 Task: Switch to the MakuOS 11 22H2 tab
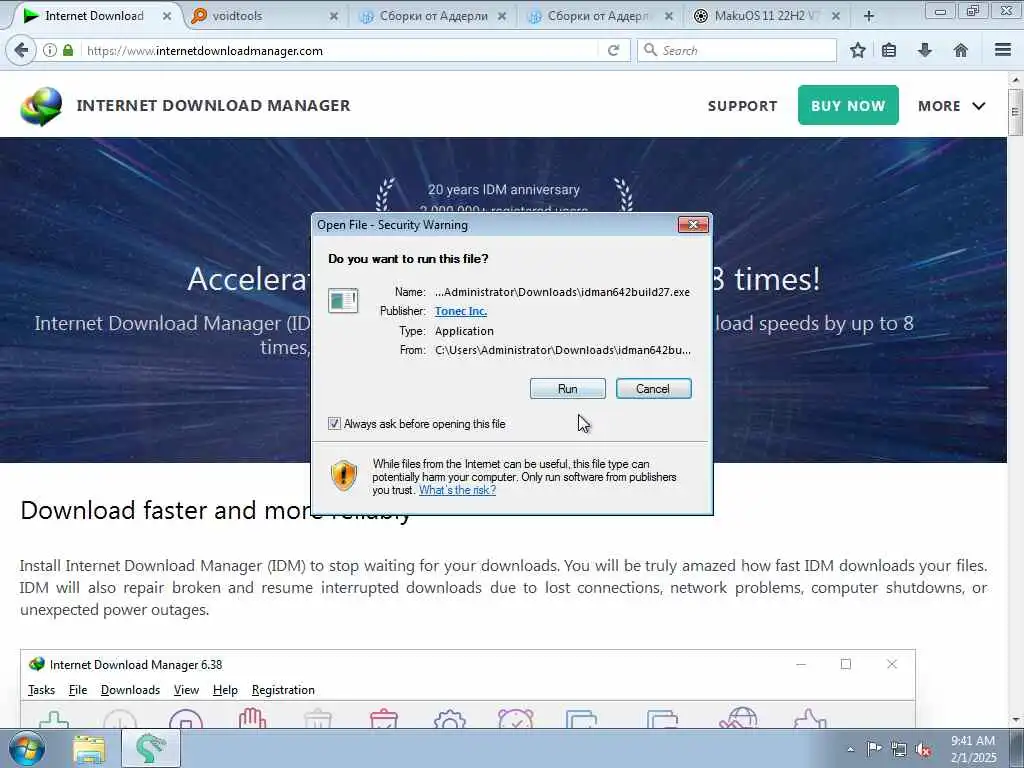765,16
